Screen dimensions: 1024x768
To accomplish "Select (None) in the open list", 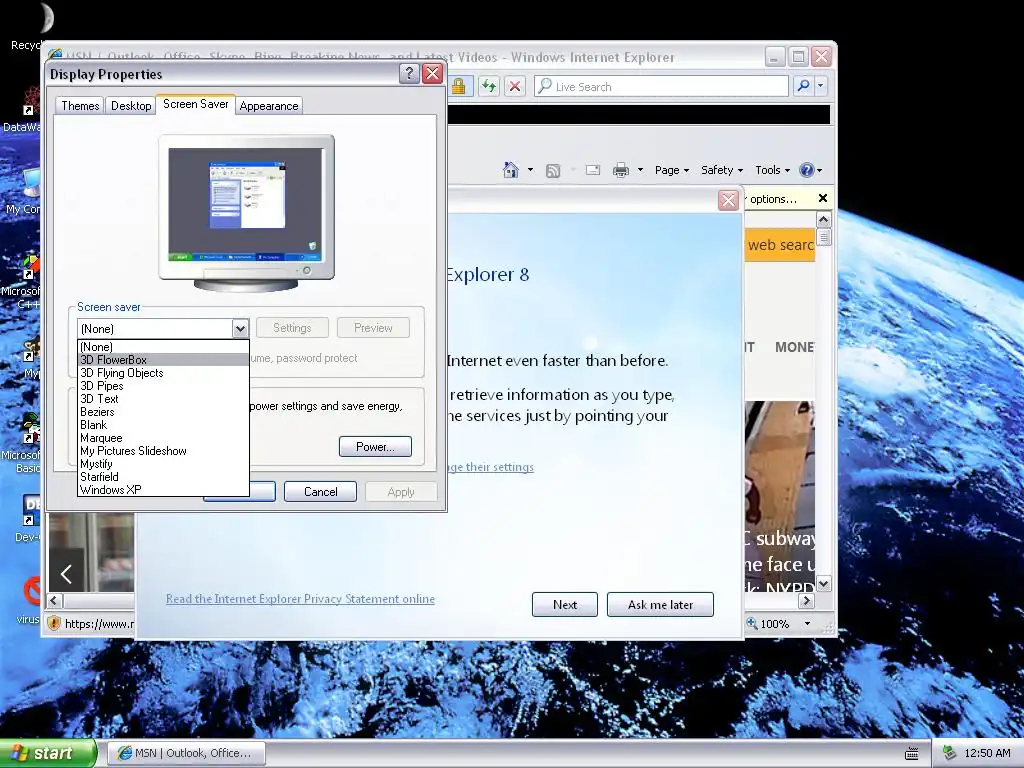I will 163,347.
